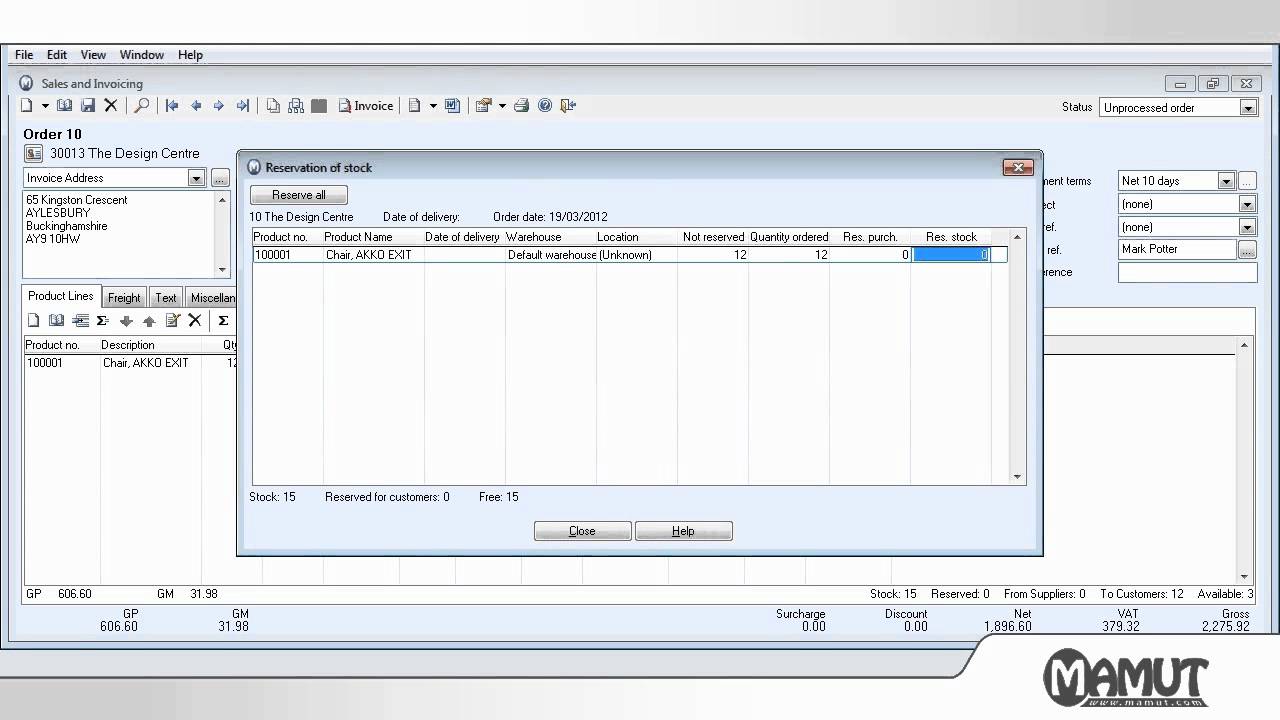Open the first (none) dropdown
Viewport: 1280px width, 720px height.
click(1247, 204)
